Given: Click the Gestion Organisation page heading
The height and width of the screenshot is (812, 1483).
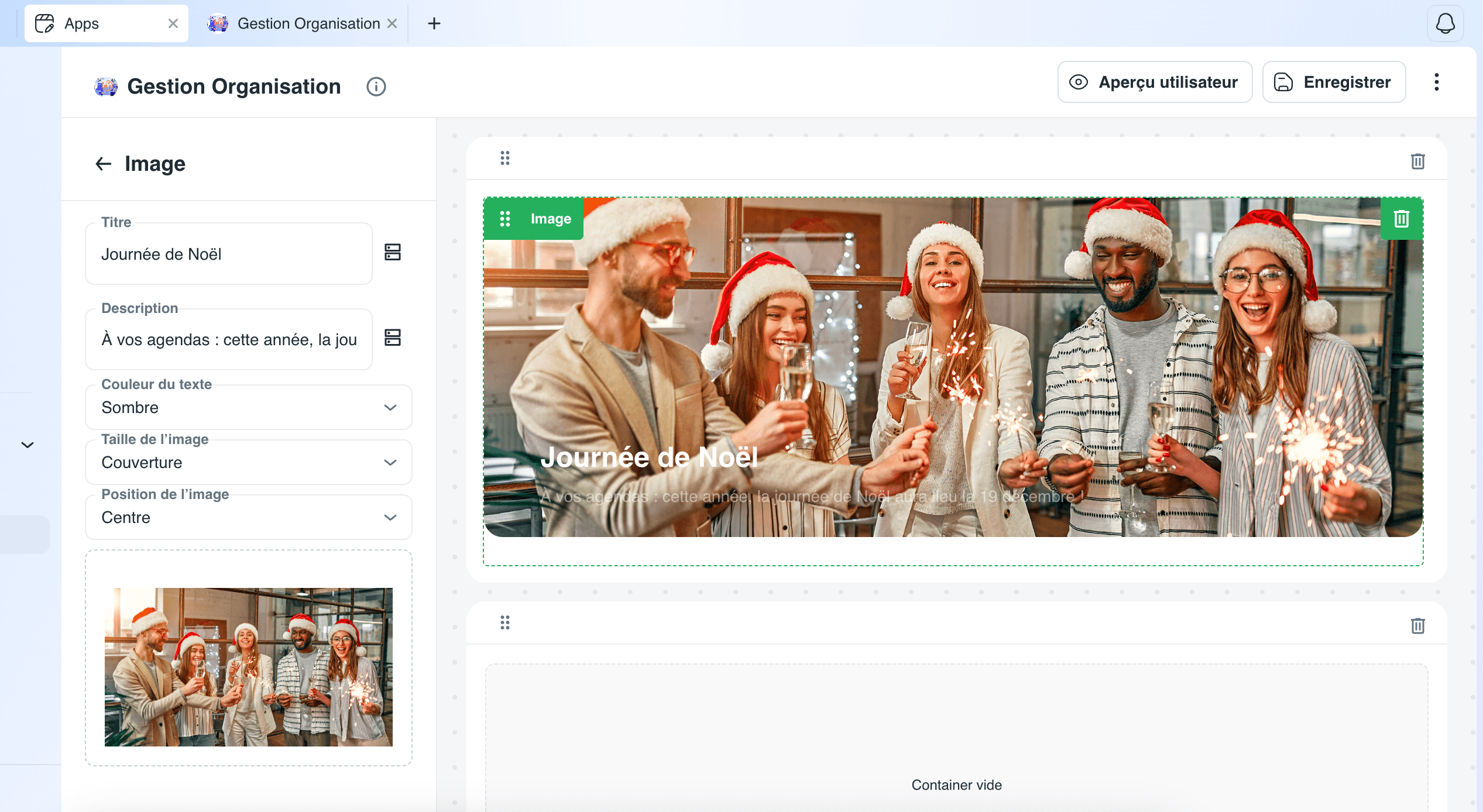Looking at the screenshot, I should pos(234,87).
